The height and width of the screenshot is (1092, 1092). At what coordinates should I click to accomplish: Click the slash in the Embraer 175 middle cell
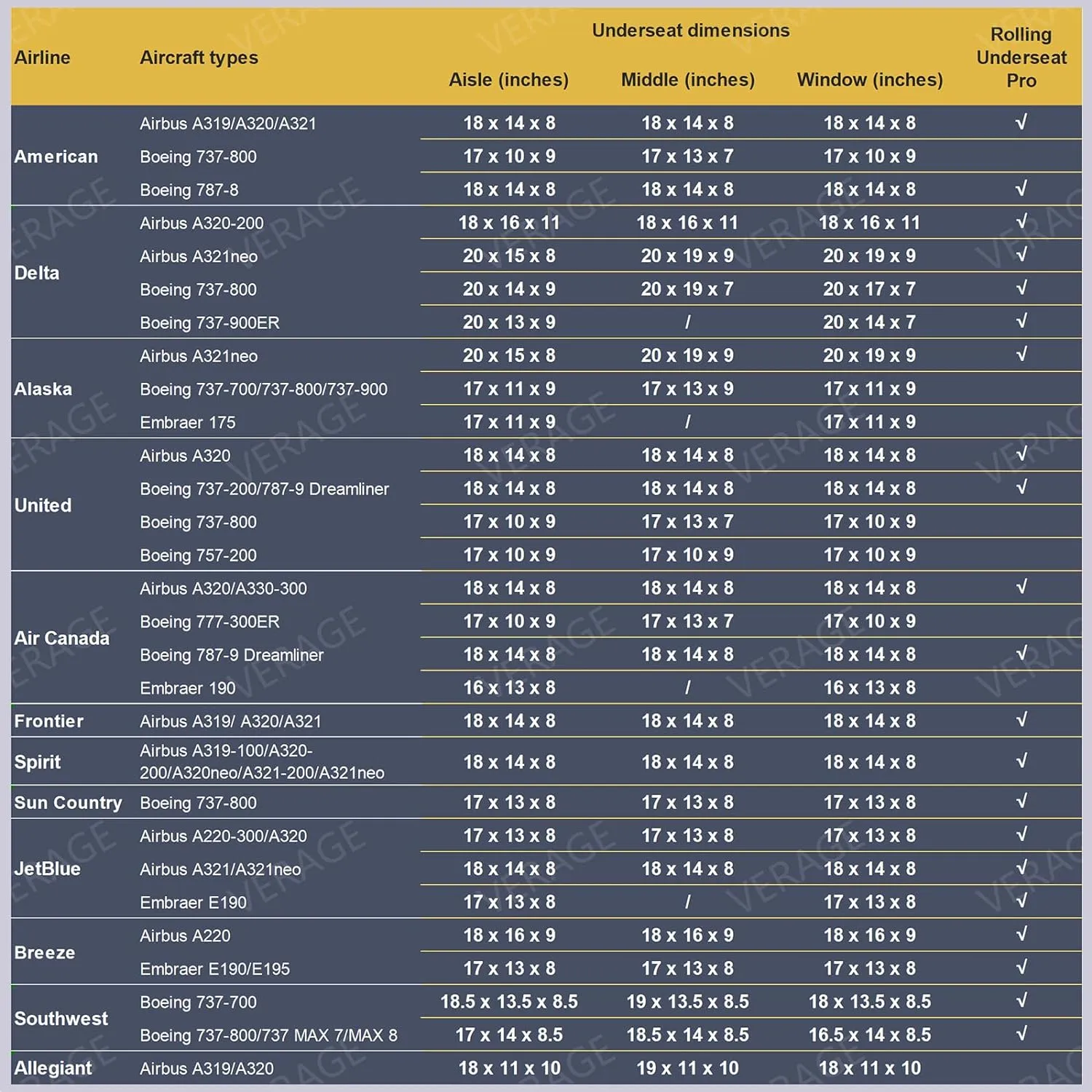687,422
